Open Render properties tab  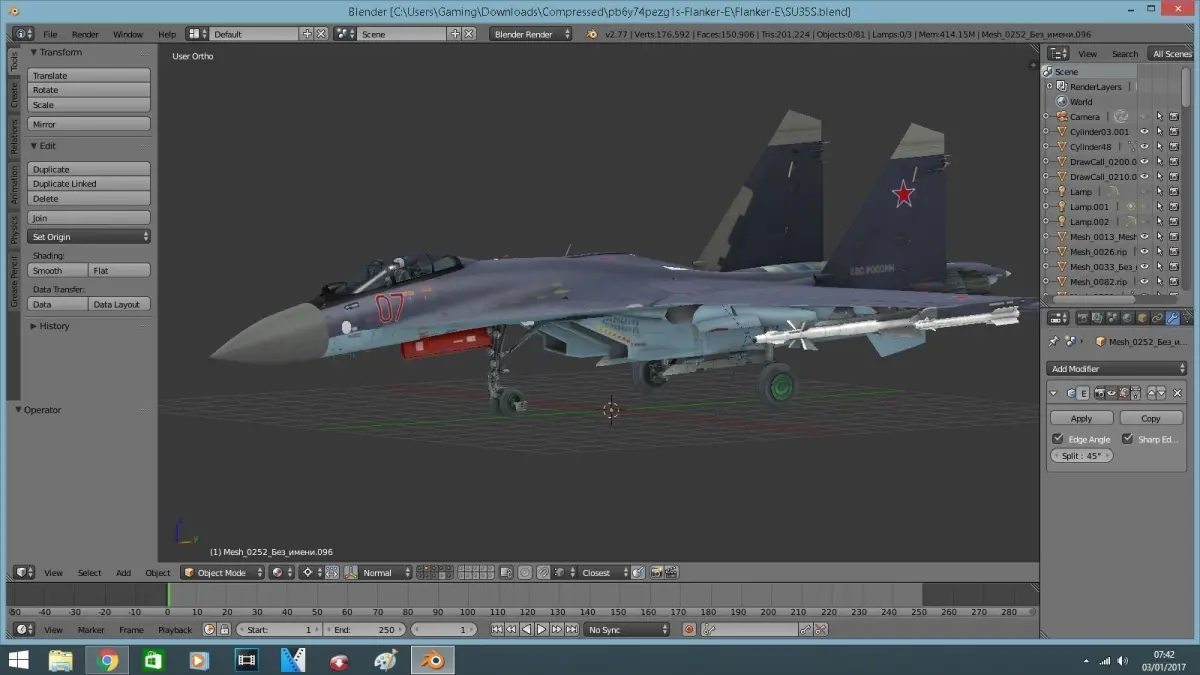1083,318
